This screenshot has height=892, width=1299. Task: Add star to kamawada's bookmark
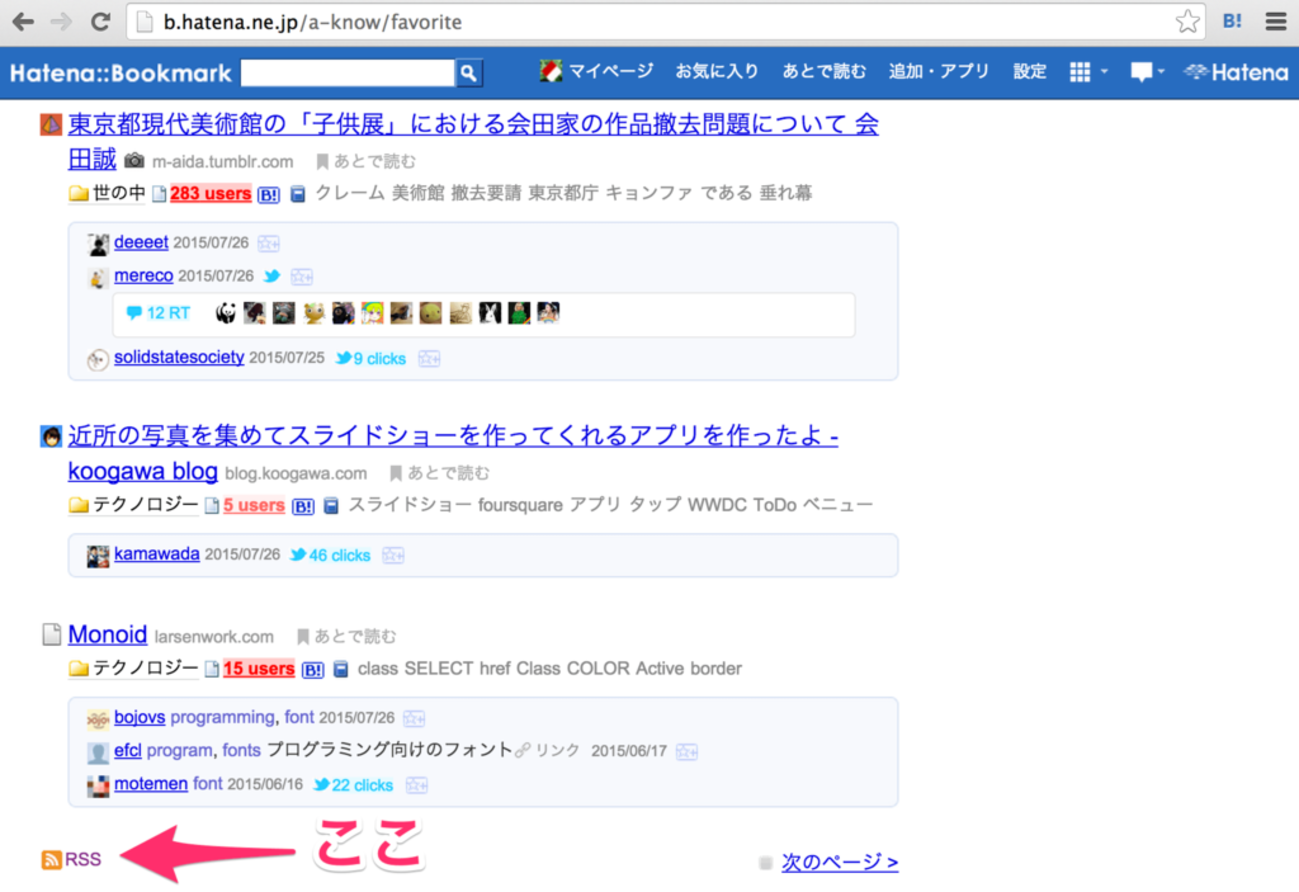(393, 556)
